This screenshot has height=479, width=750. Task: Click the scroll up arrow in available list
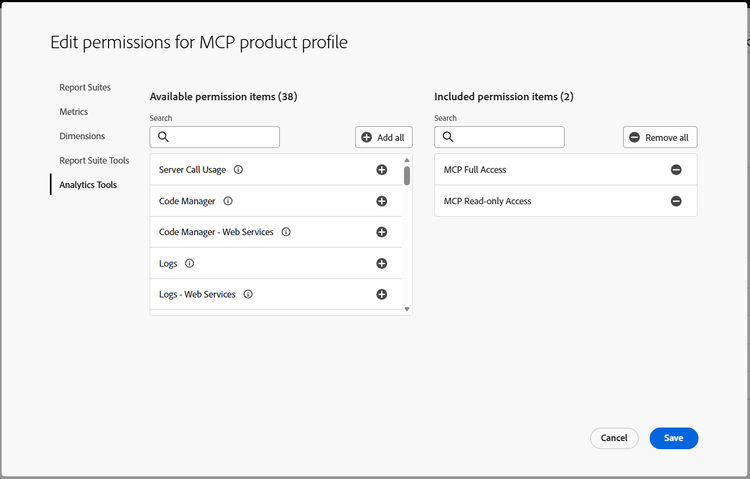407,160
